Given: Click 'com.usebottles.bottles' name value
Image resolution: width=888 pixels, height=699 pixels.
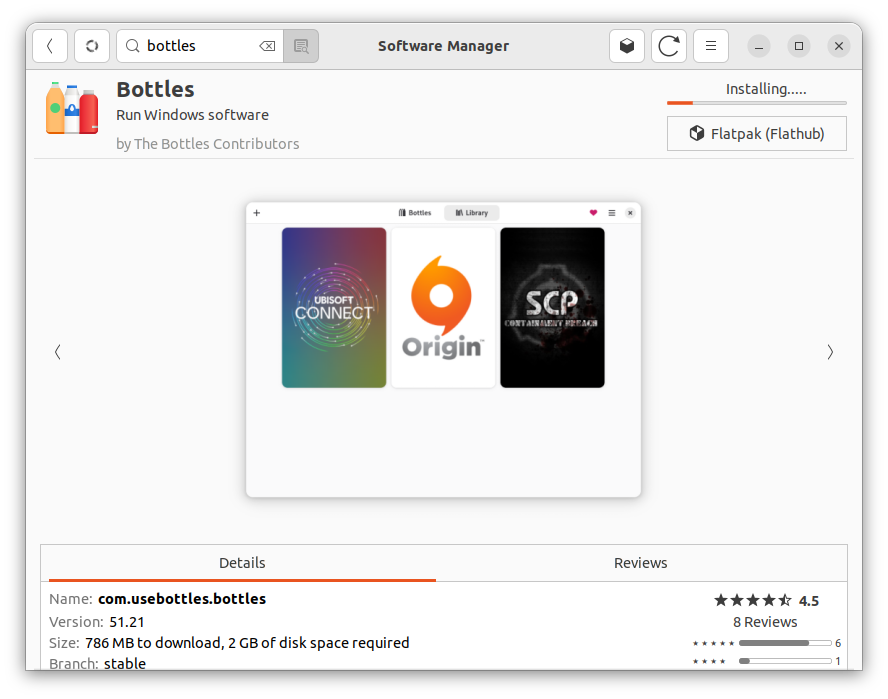Looking at the screenshot, I should [182, 599].
